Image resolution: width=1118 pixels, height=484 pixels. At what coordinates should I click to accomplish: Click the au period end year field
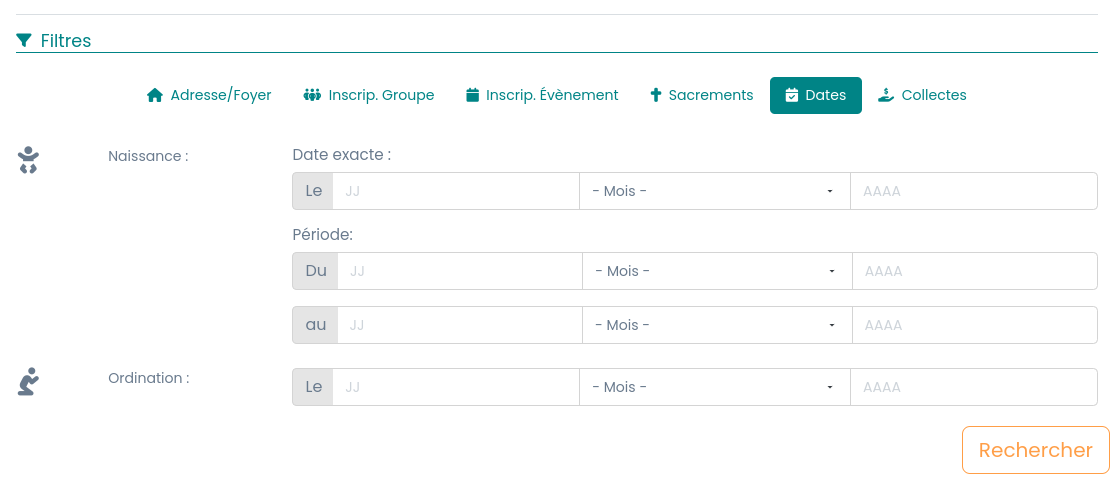click(x=974, y=325)
